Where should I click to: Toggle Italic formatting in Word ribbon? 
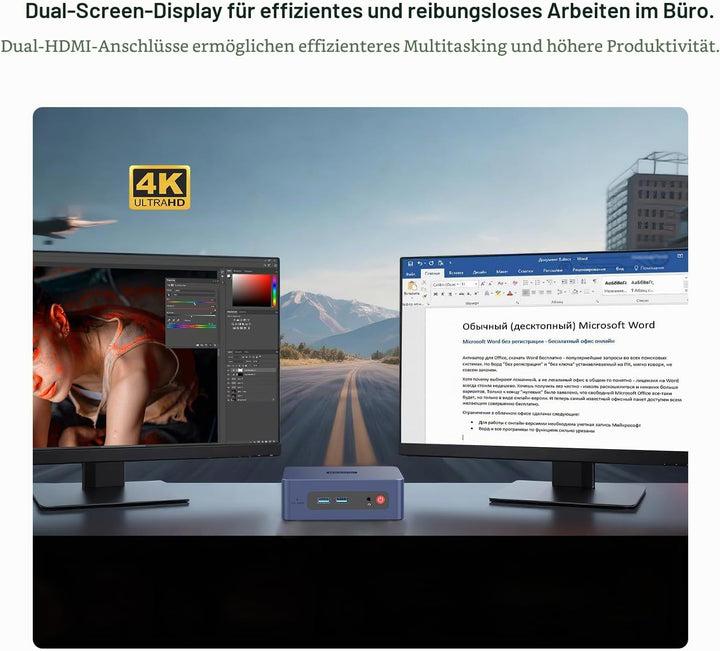coord(442,294)
